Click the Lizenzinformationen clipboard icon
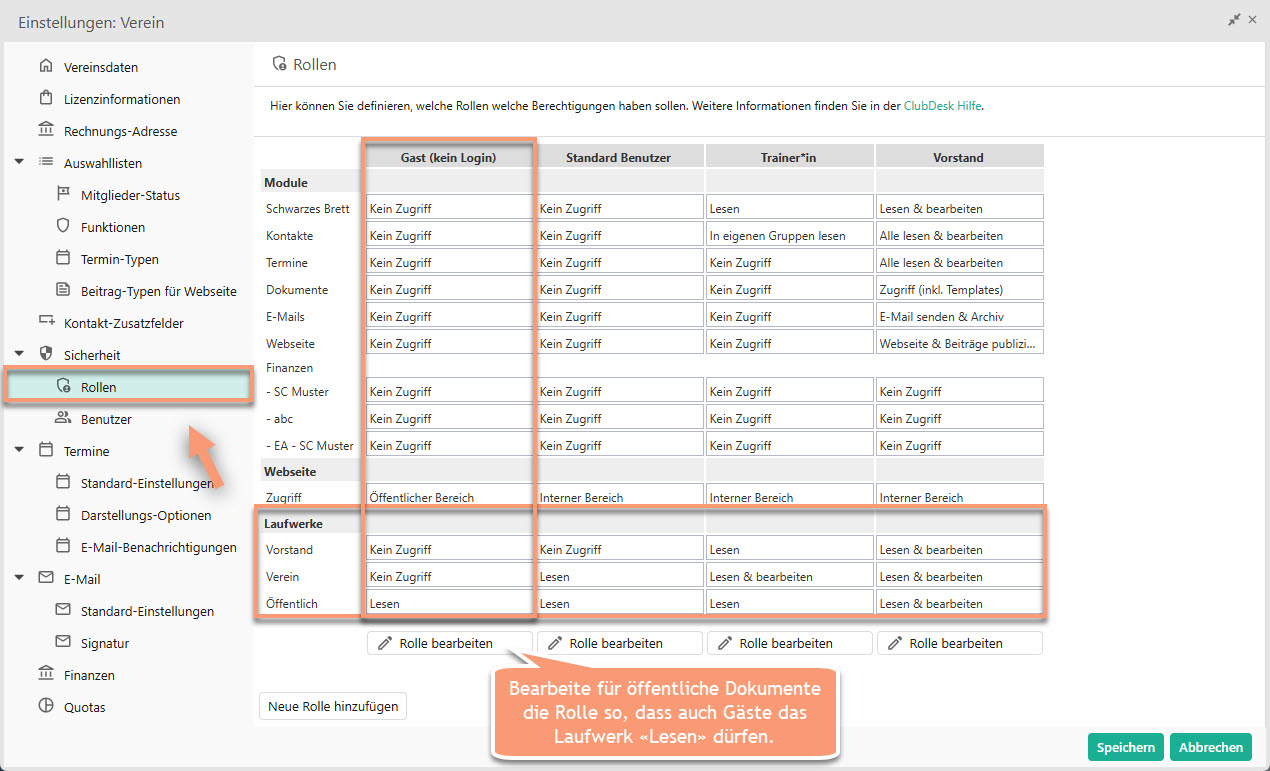Screen dimensions: 1270x771 tap(45, 99)
